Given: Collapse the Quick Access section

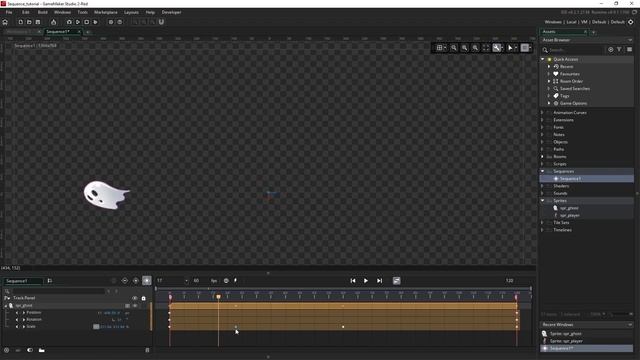Looking at the screenshot, I should [542, 59].
